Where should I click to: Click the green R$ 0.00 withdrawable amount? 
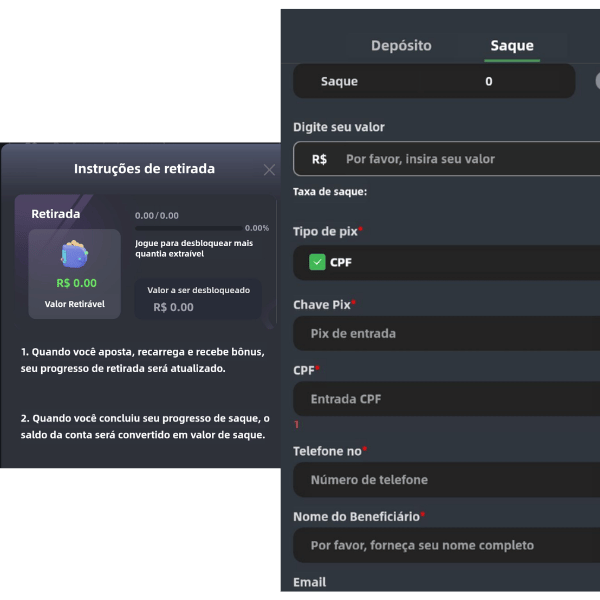(76, 283)
